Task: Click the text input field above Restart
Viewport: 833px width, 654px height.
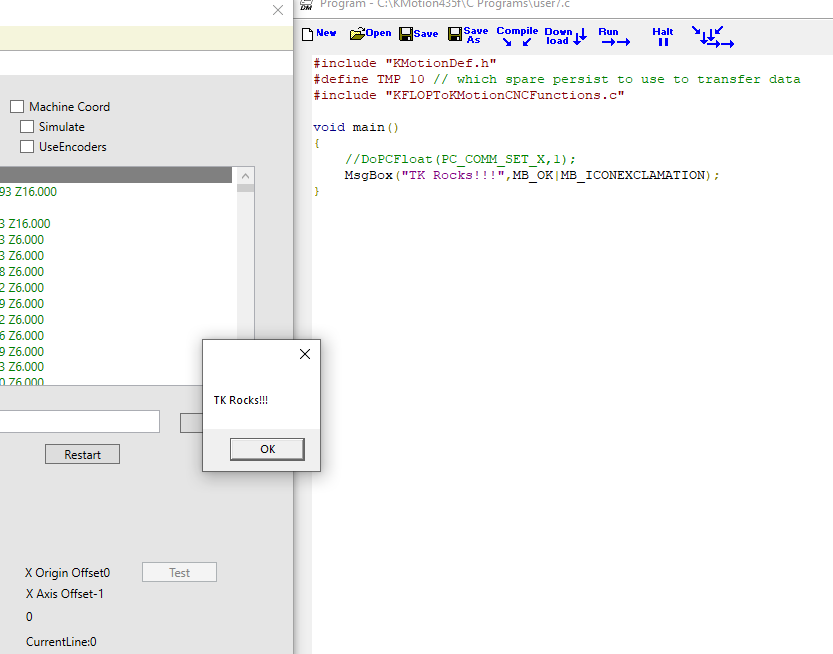Action: 80,422
